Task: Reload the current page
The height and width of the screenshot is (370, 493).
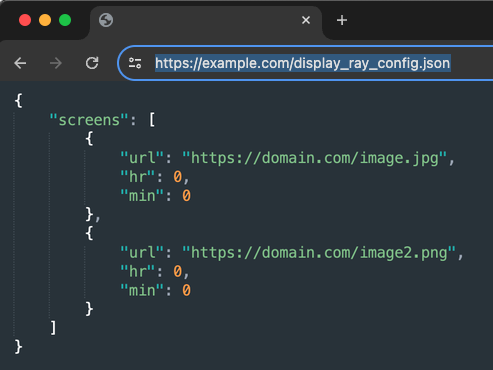Action: 92,63
